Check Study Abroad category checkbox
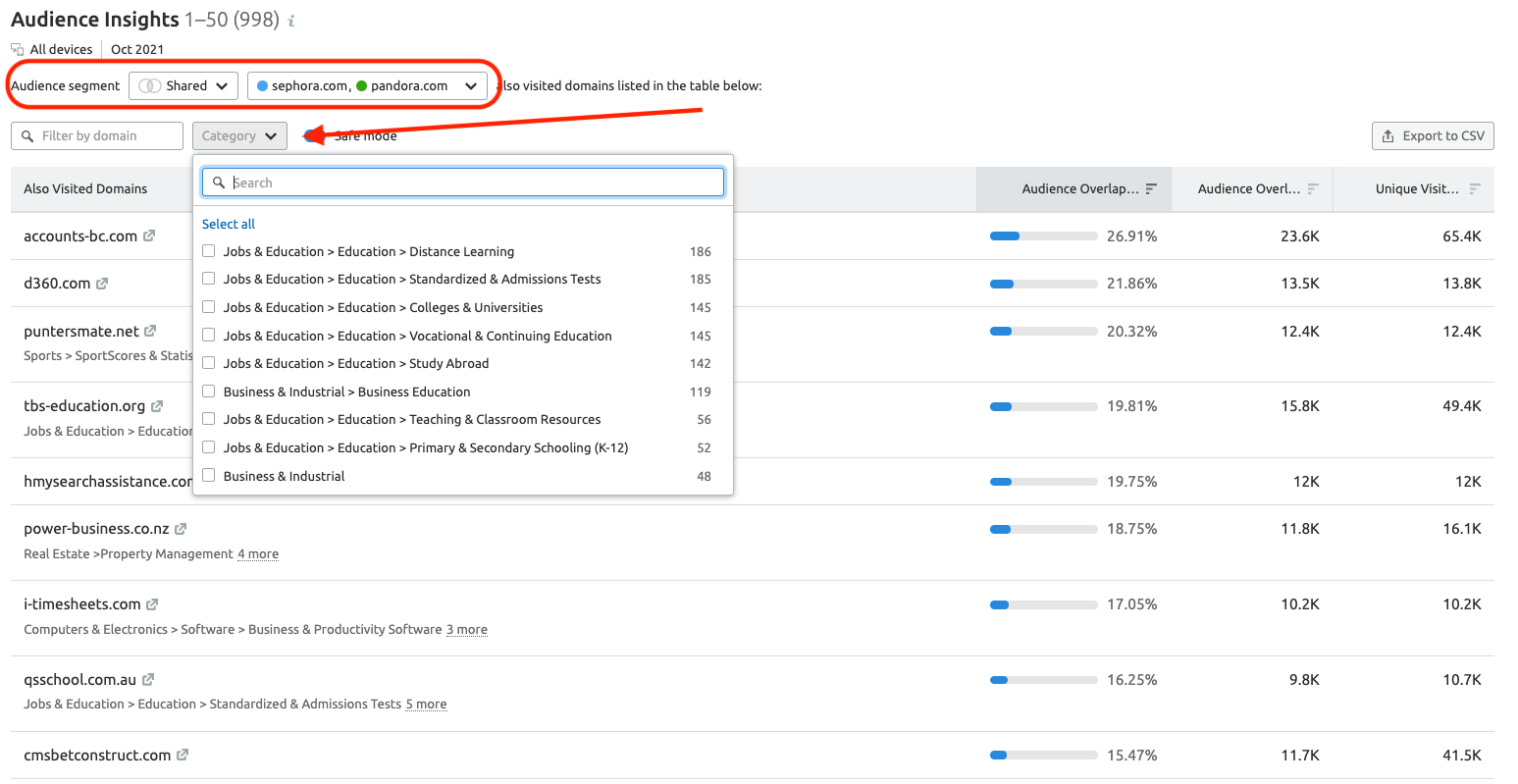 click(x=208, y=363)
